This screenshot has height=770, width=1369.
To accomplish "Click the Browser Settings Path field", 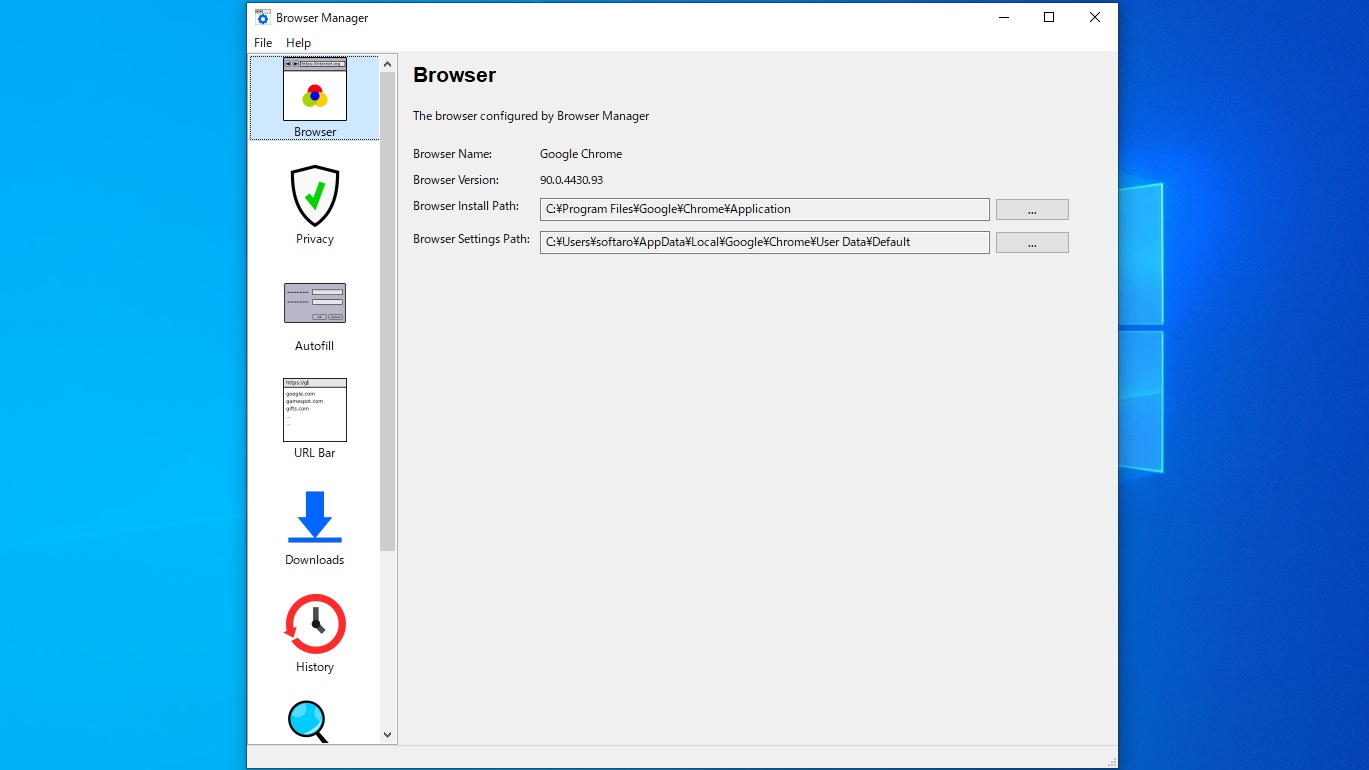I will pos(765,242).
